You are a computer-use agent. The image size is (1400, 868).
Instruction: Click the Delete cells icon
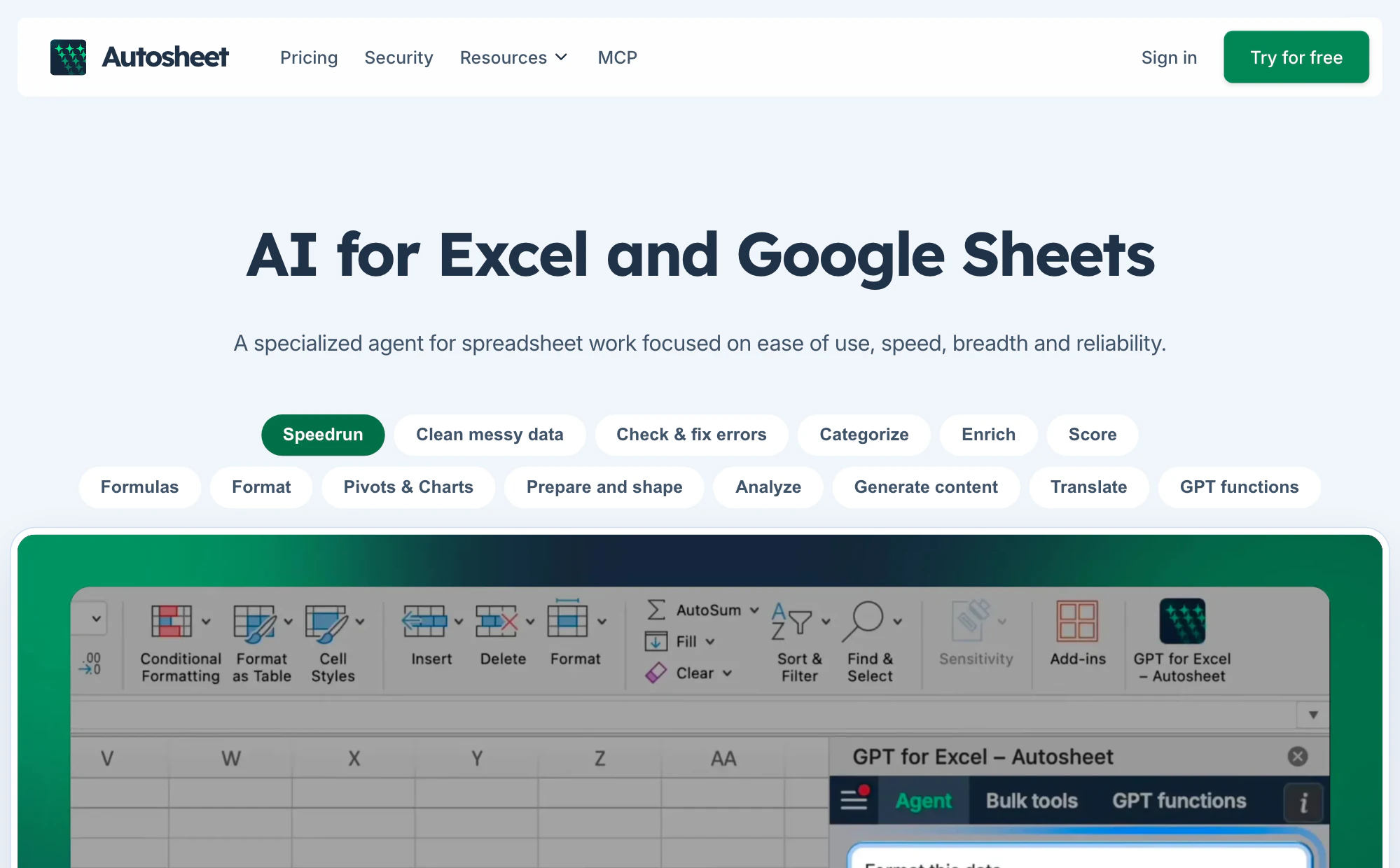497,621
